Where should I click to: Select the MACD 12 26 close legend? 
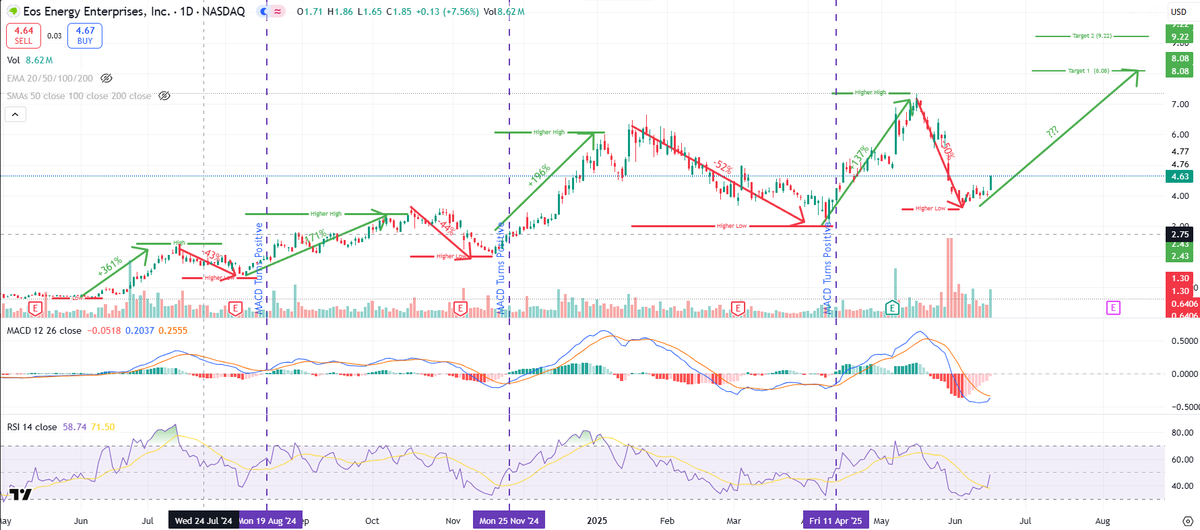(43, 329)
